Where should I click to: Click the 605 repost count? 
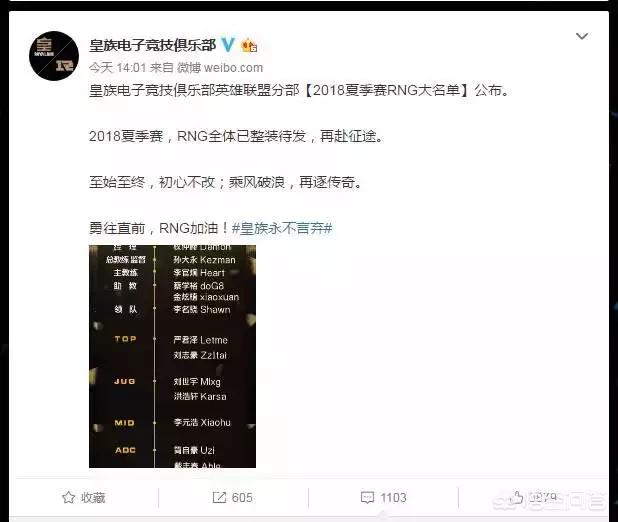(242, 498)
